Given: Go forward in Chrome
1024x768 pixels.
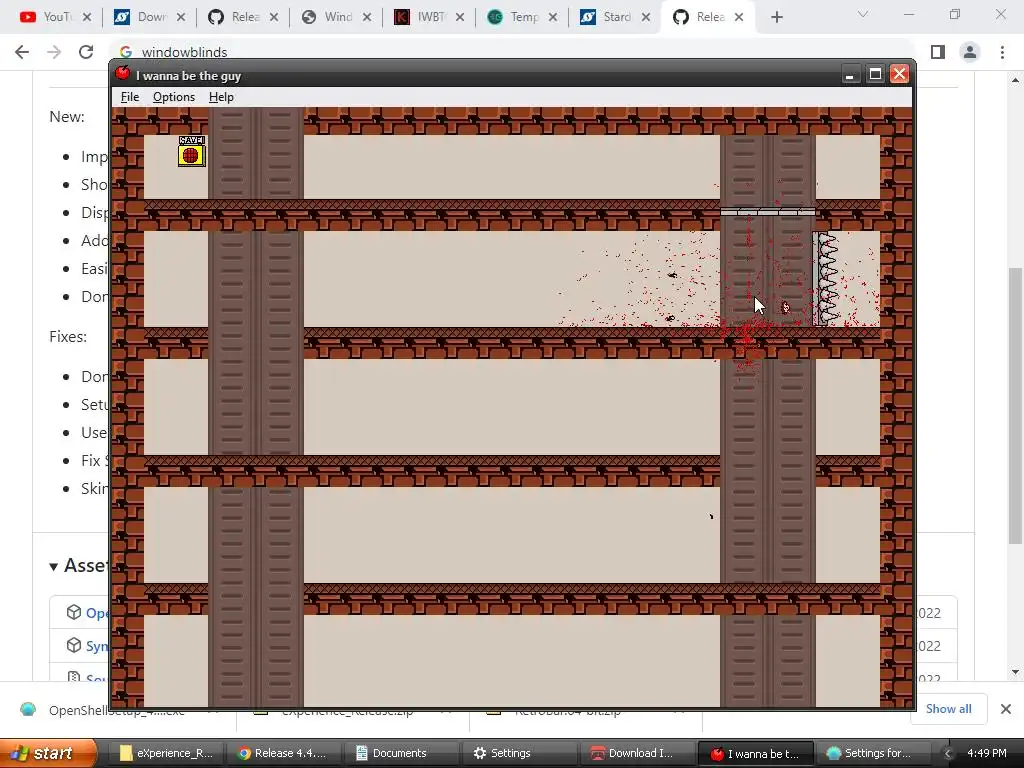Looking at the screenshot, I should click(54, 52).
